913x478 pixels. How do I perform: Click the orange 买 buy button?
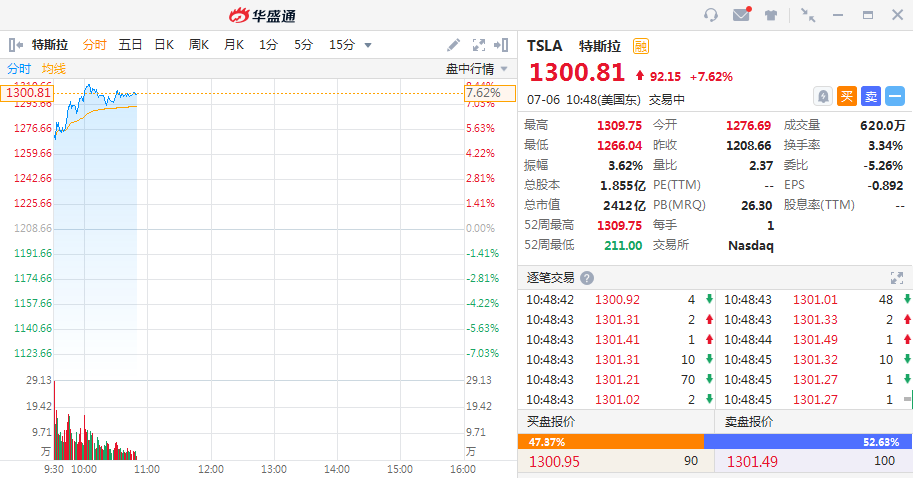[847, 96]
